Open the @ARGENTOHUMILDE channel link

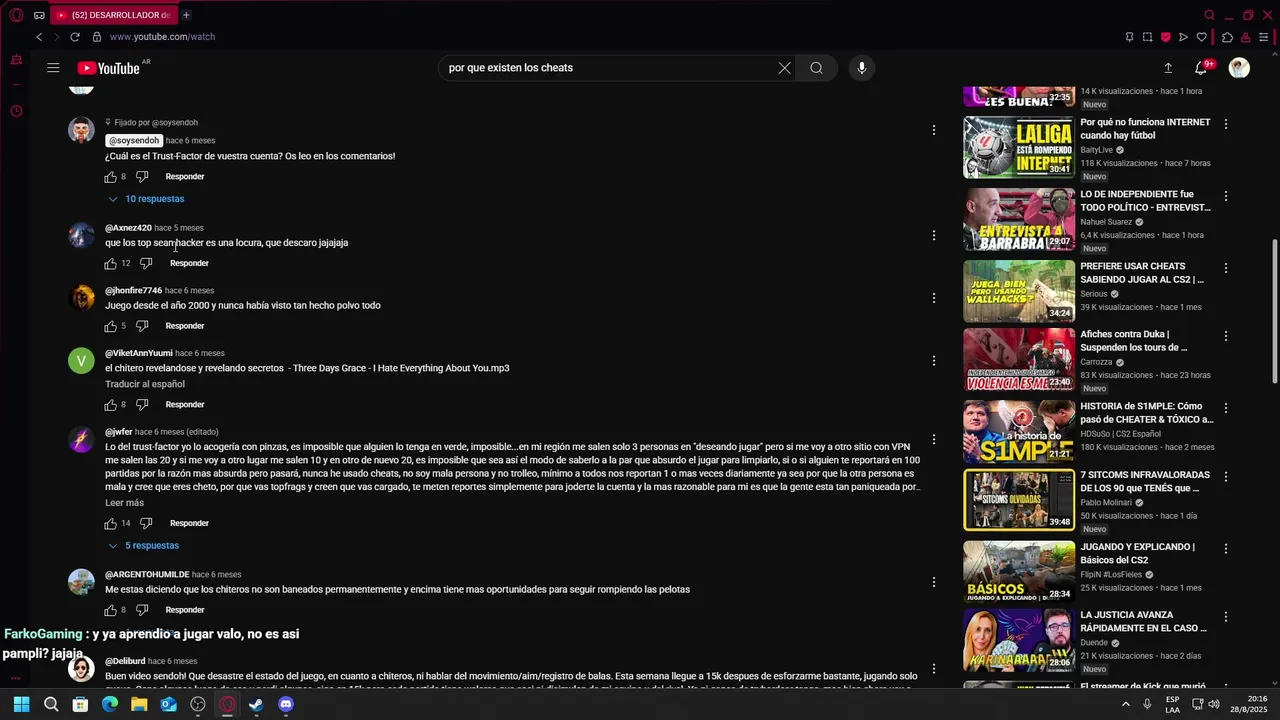pos(147,575)
